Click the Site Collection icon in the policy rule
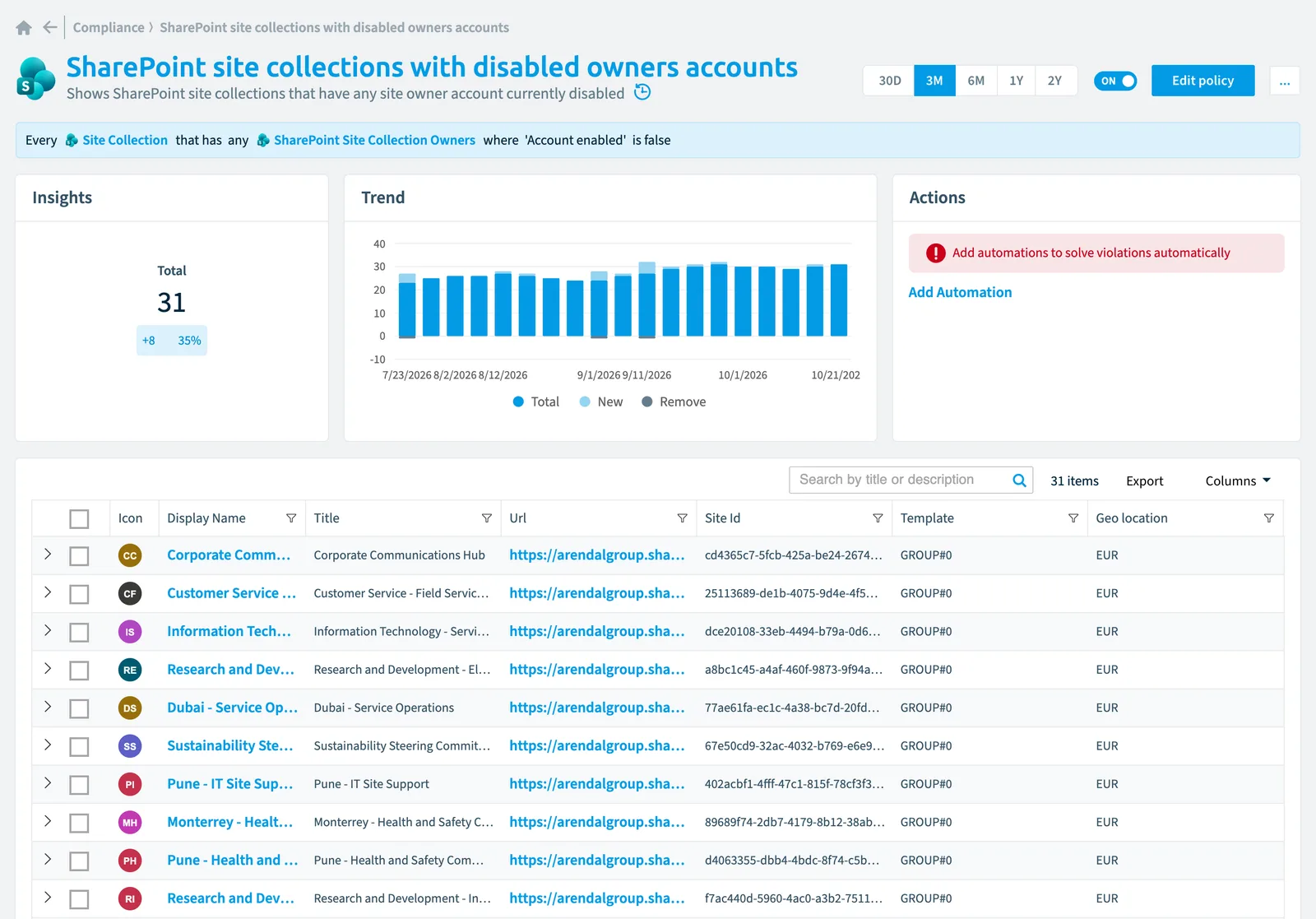 tap(72, 141)
